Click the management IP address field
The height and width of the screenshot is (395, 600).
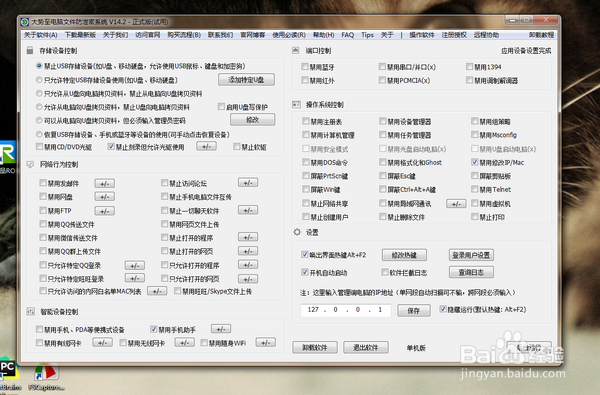click(x=346, y=310)
